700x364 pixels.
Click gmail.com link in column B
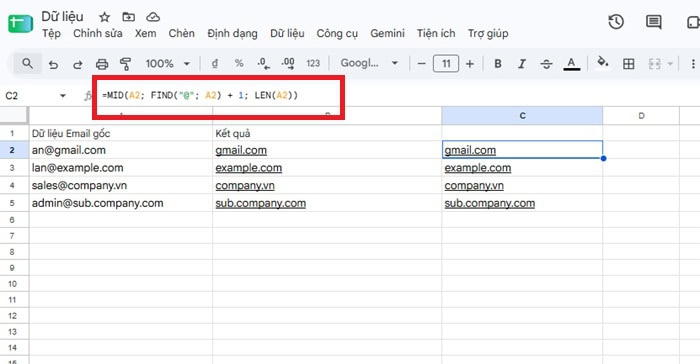pos(241,151)
